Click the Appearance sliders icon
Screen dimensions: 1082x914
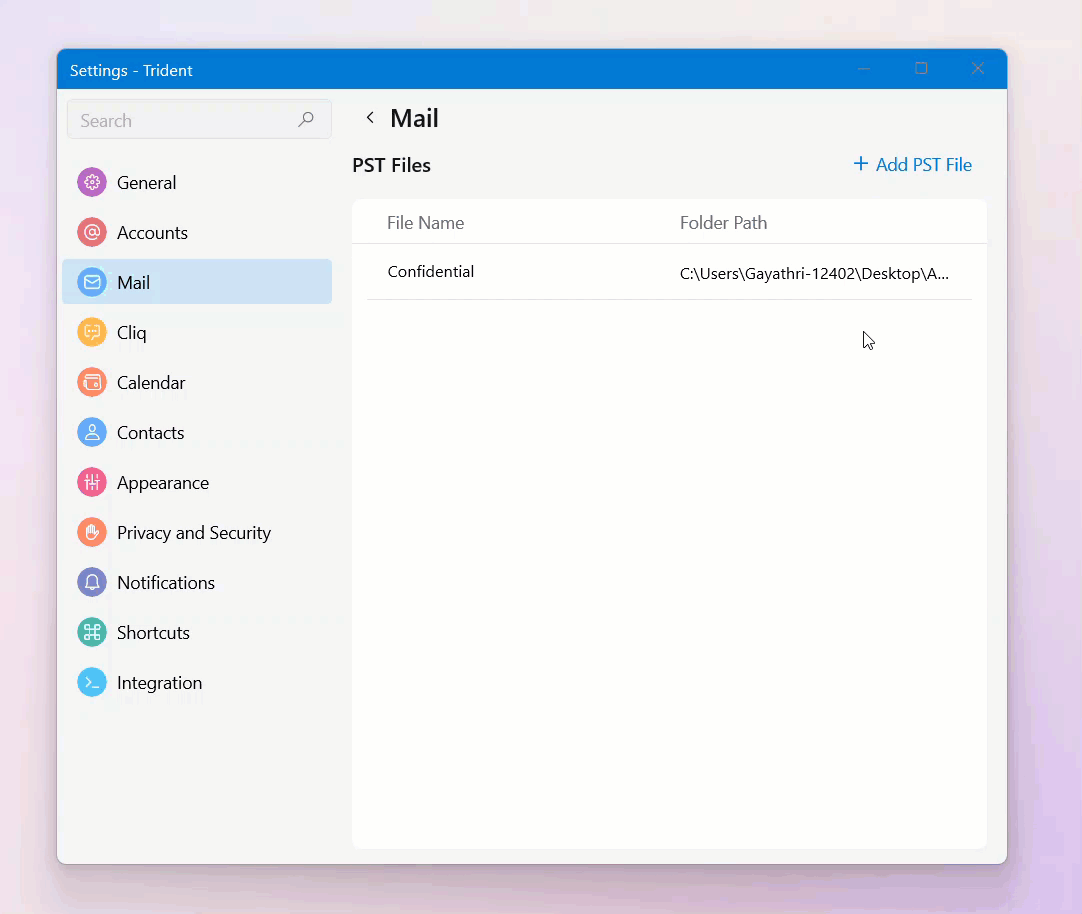click(92, 482)
